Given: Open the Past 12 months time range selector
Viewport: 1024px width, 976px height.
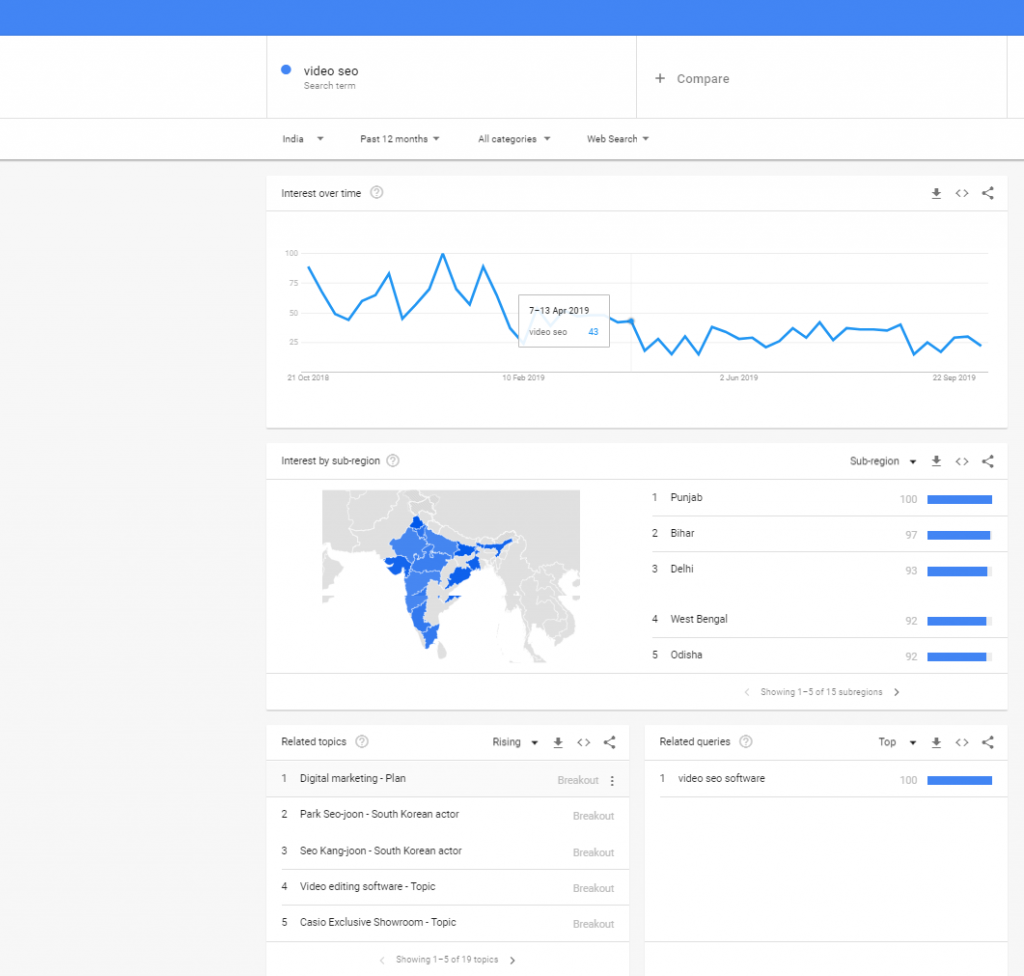Looking at the screenshot, I should point(400,139).
